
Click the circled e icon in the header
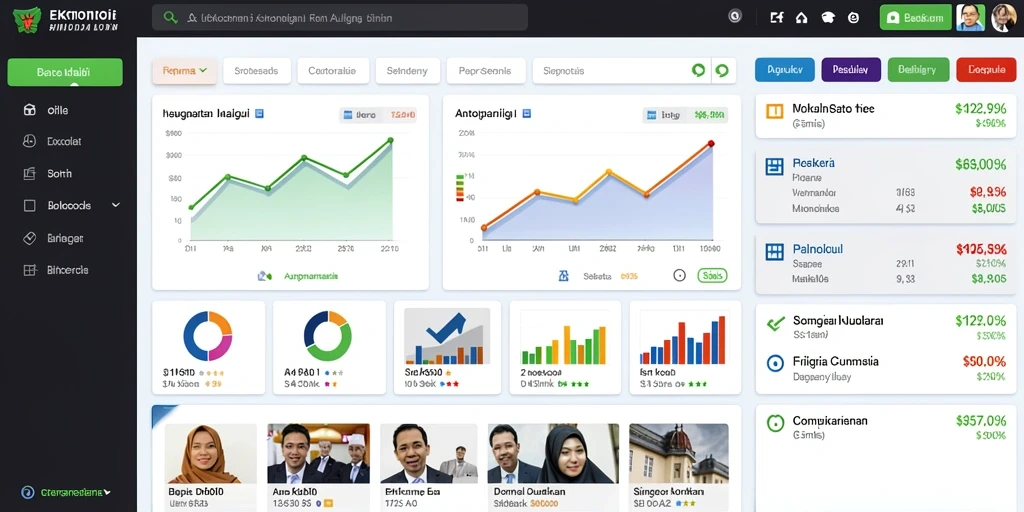point(853,18)
